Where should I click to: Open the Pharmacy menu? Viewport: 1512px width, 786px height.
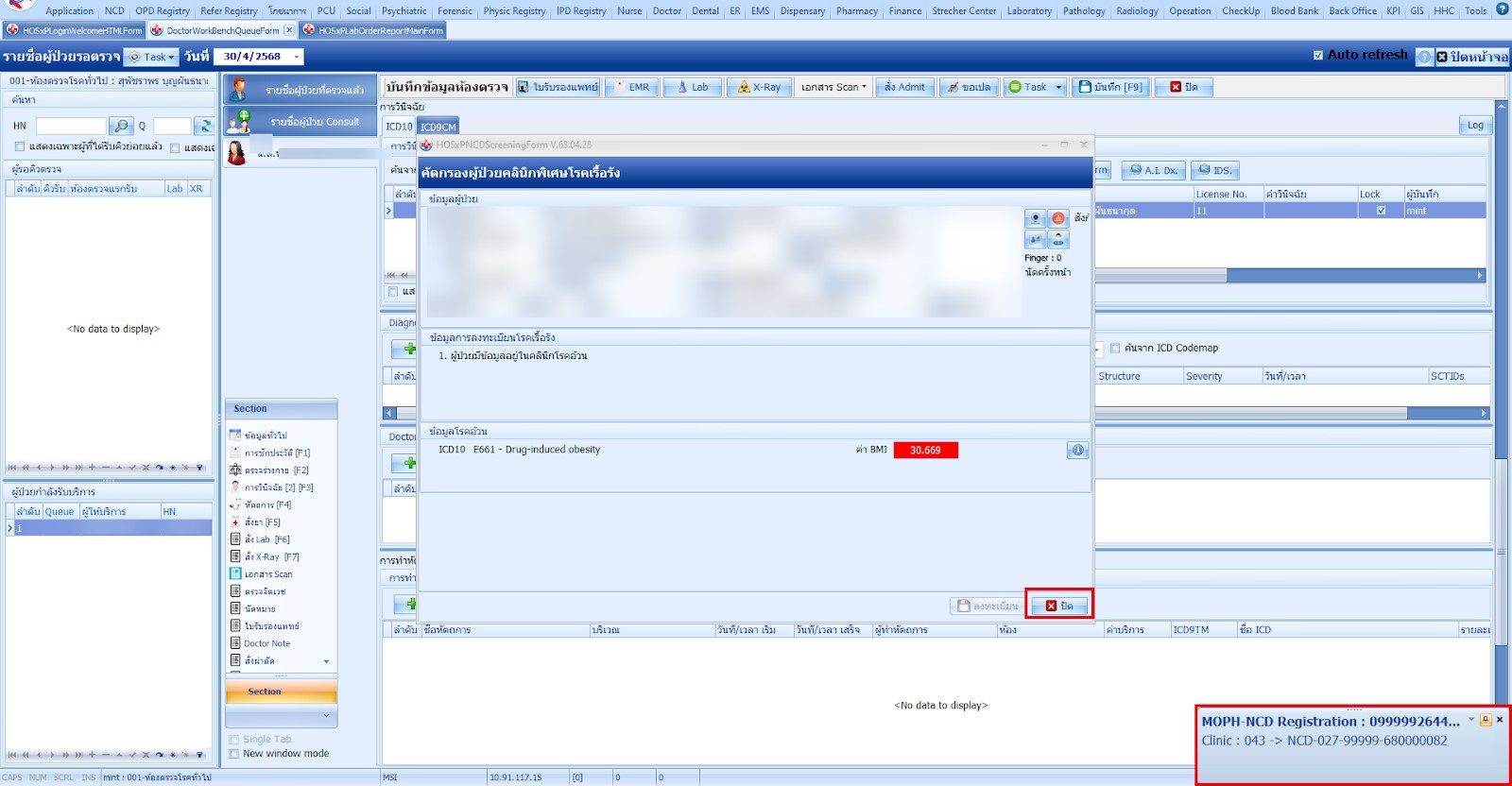point(856,10)
